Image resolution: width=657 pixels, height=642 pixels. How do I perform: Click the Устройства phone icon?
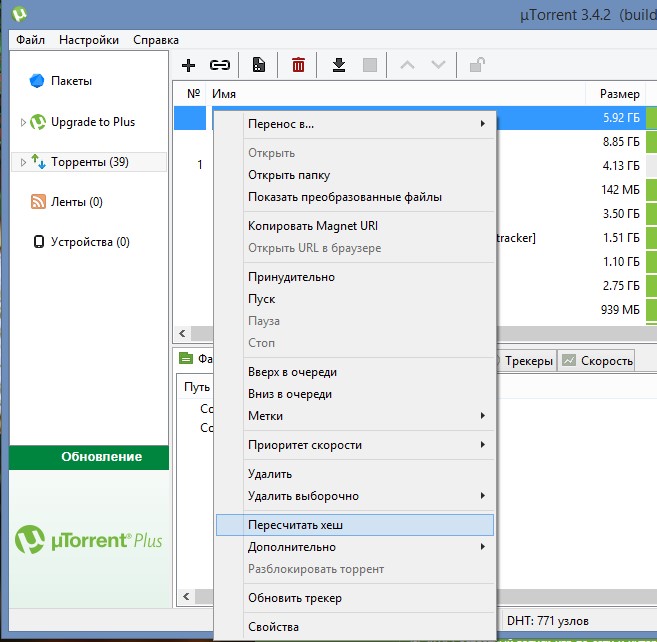point(39,242)
